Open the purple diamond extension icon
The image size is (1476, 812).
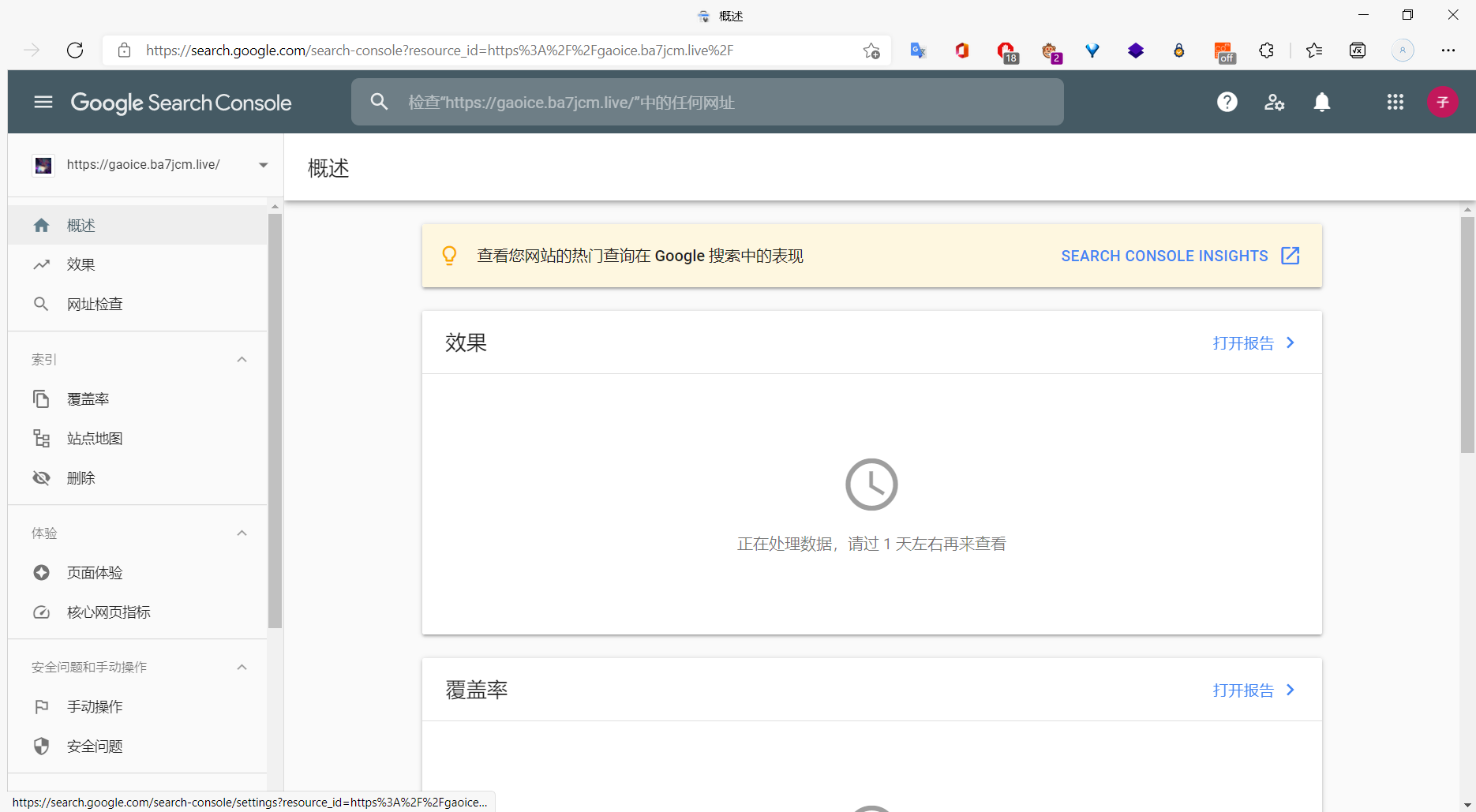(1136, 51)
